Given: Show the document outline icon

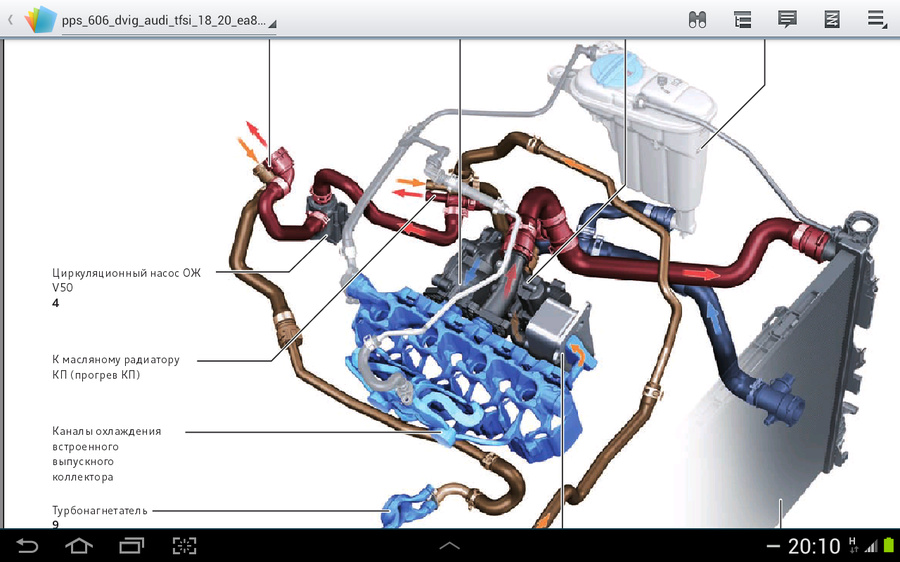Looking at the screenshot, I should pos(742,20).
